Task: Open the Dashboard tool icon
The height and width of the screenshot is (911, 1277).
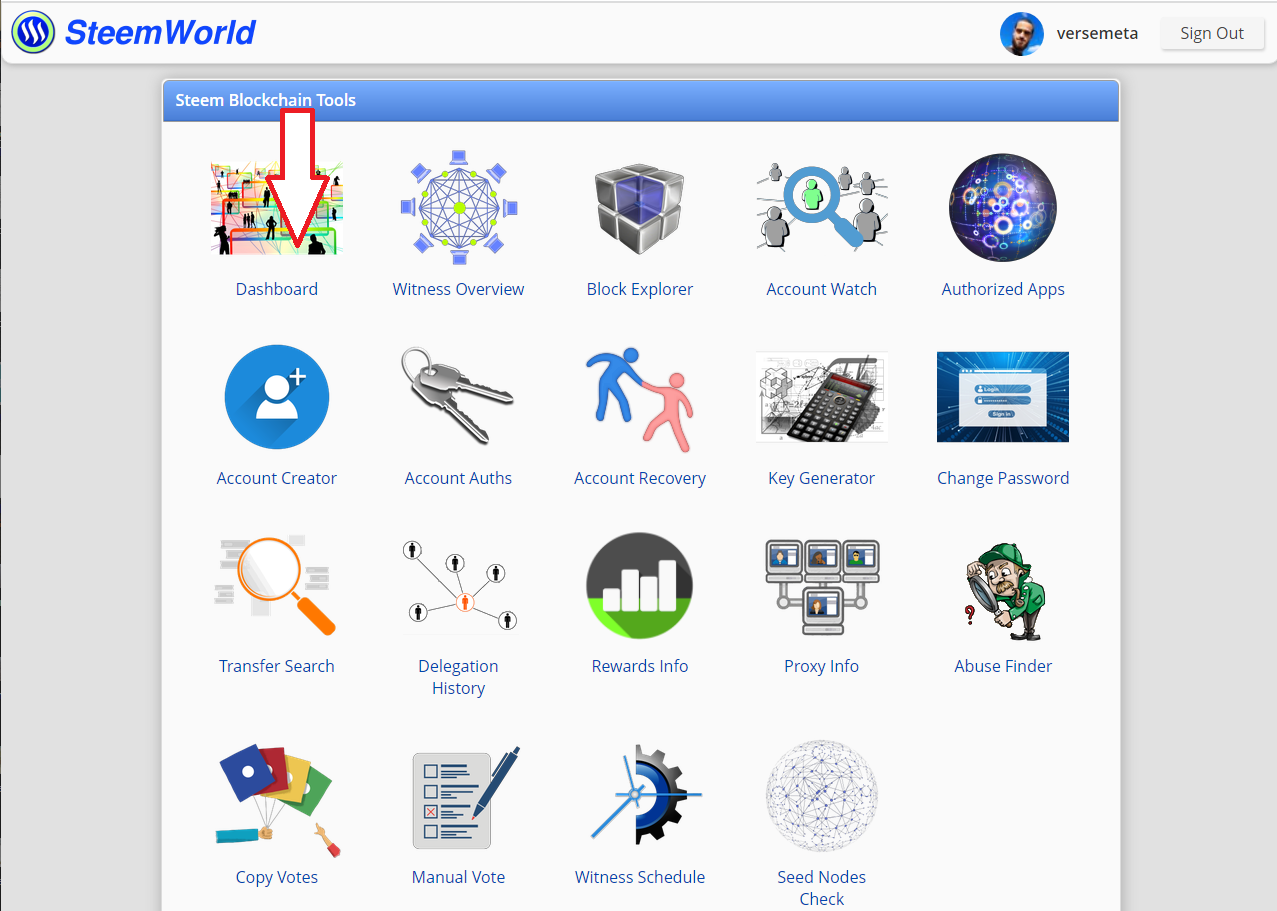Action: point(277,208)
